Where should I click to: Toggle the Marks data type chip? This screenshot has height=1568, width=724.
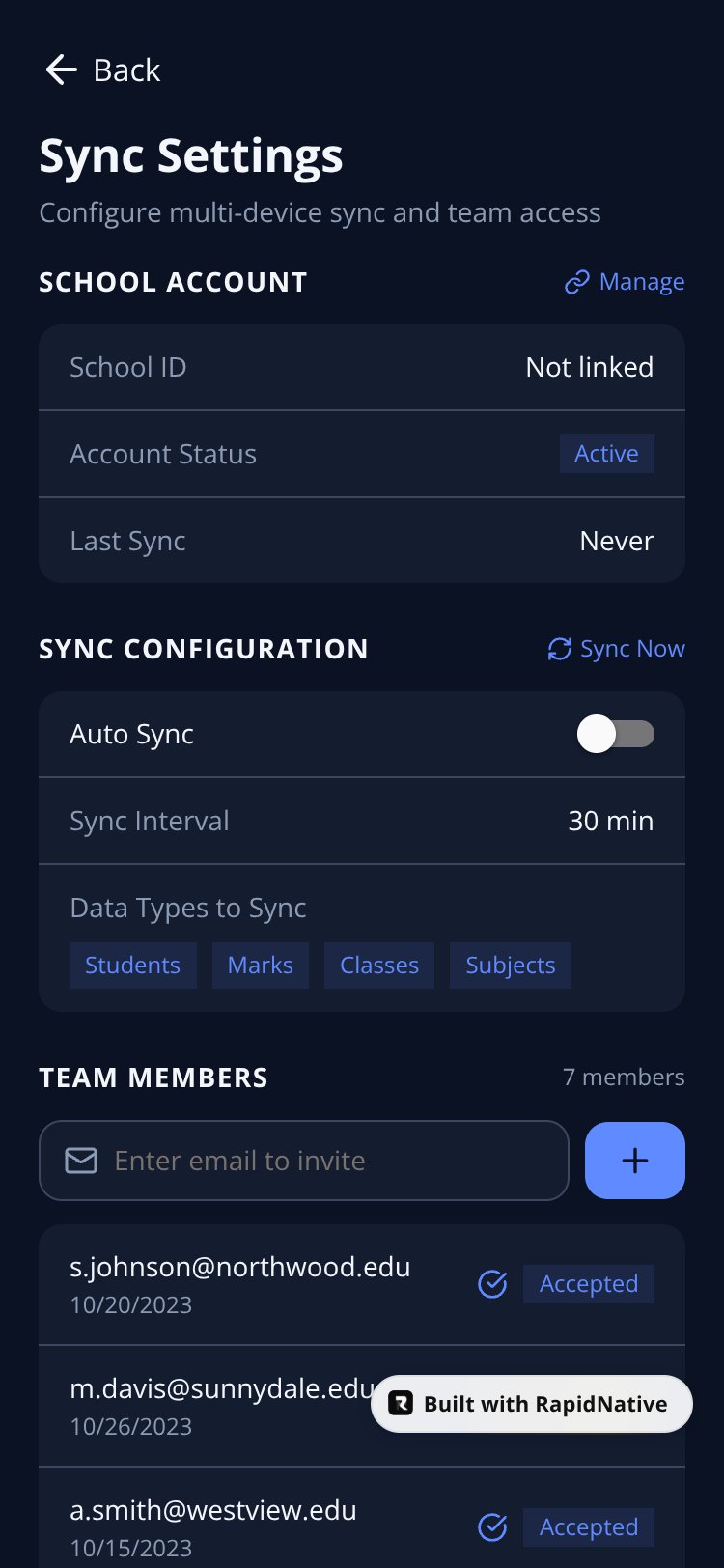pyautogui.click(x=261, y=966)
